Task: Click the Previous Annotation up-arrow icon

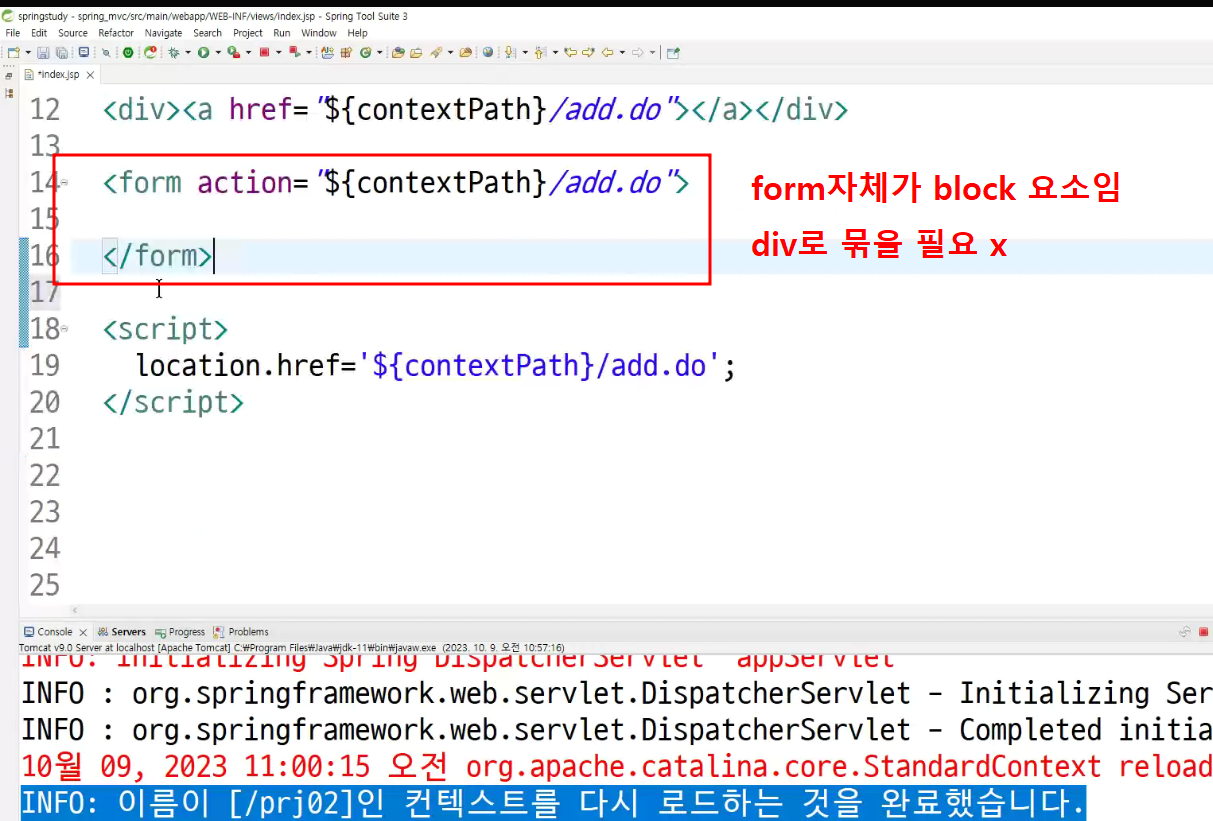Action: coord(540,52)
